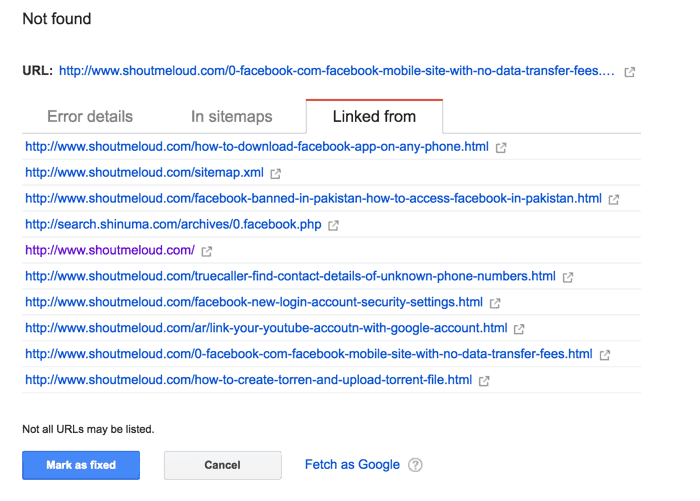
Task: Click external link icon beside the top URL
Action: pyautogui.click(x=629, y=72)
